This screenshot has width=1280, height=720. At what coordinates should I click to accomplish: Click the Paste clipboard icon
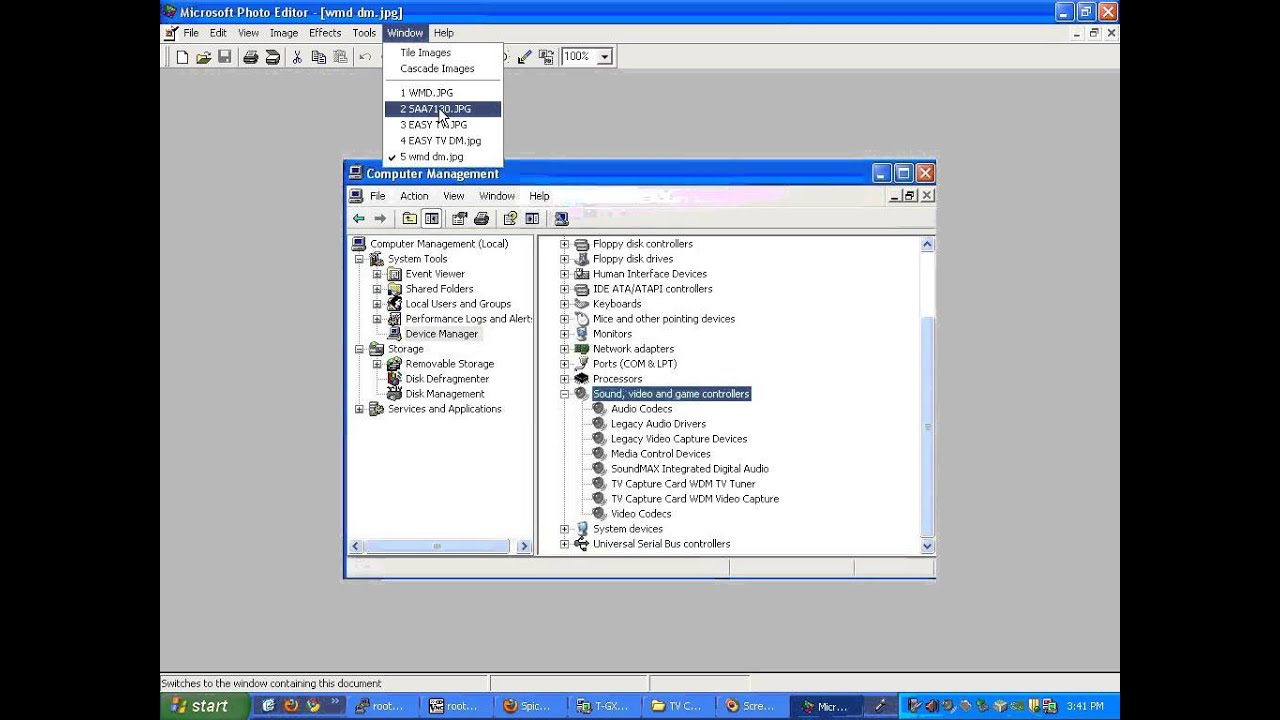click(340, 57)
